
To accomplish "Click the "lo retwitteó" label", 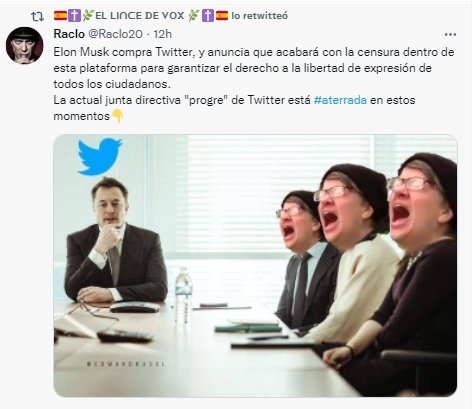I will coord(259,16).
